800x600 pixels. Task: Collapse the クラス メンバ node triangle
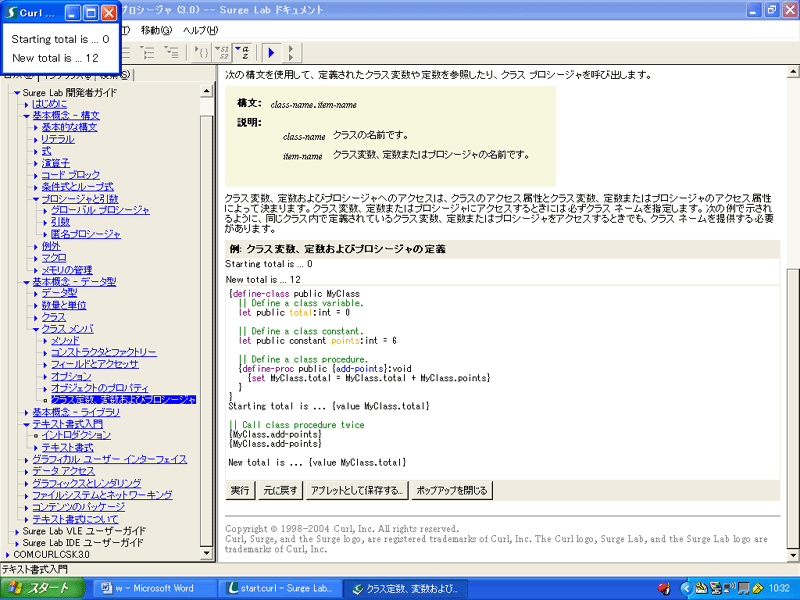coord(36,330)
